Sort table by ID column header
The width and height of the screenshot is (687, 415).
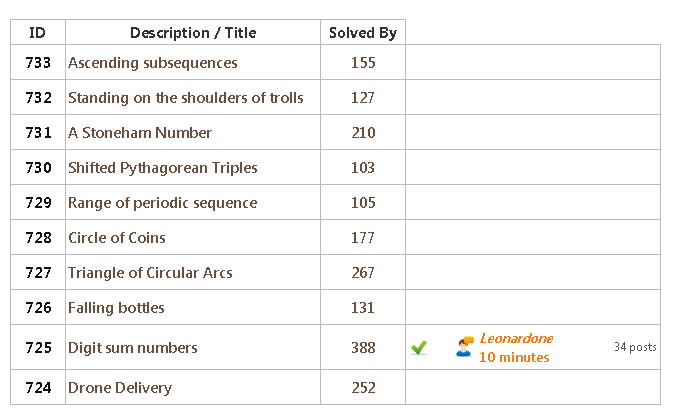[38, 33]
